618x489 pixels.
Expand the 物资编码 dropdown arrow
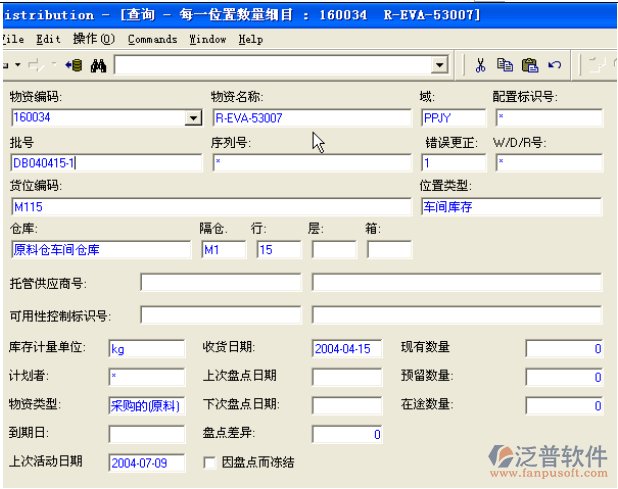click(x=193, y=119)
